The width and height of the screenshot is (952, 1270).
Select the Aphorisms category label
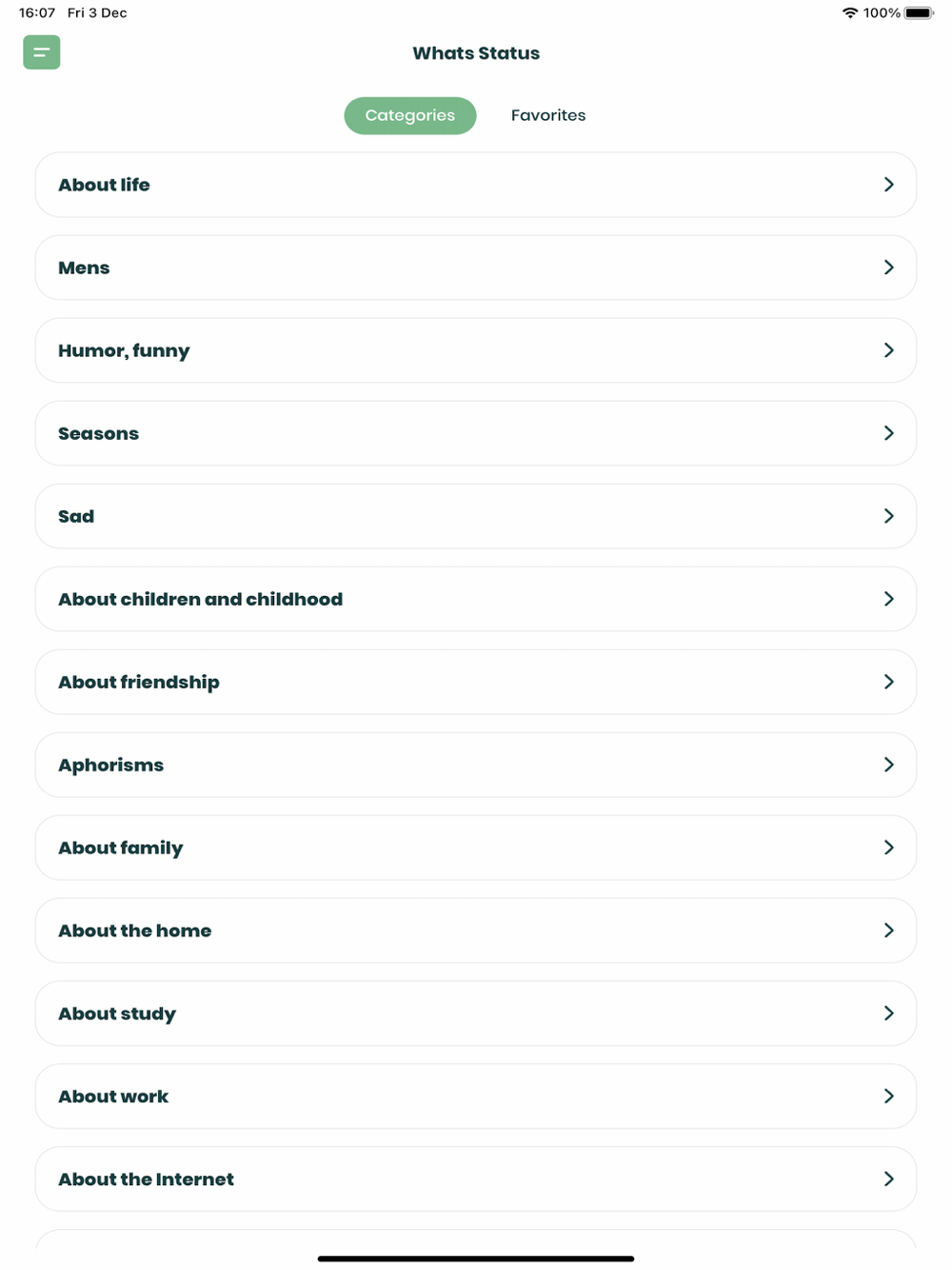(x=110, y=764)
